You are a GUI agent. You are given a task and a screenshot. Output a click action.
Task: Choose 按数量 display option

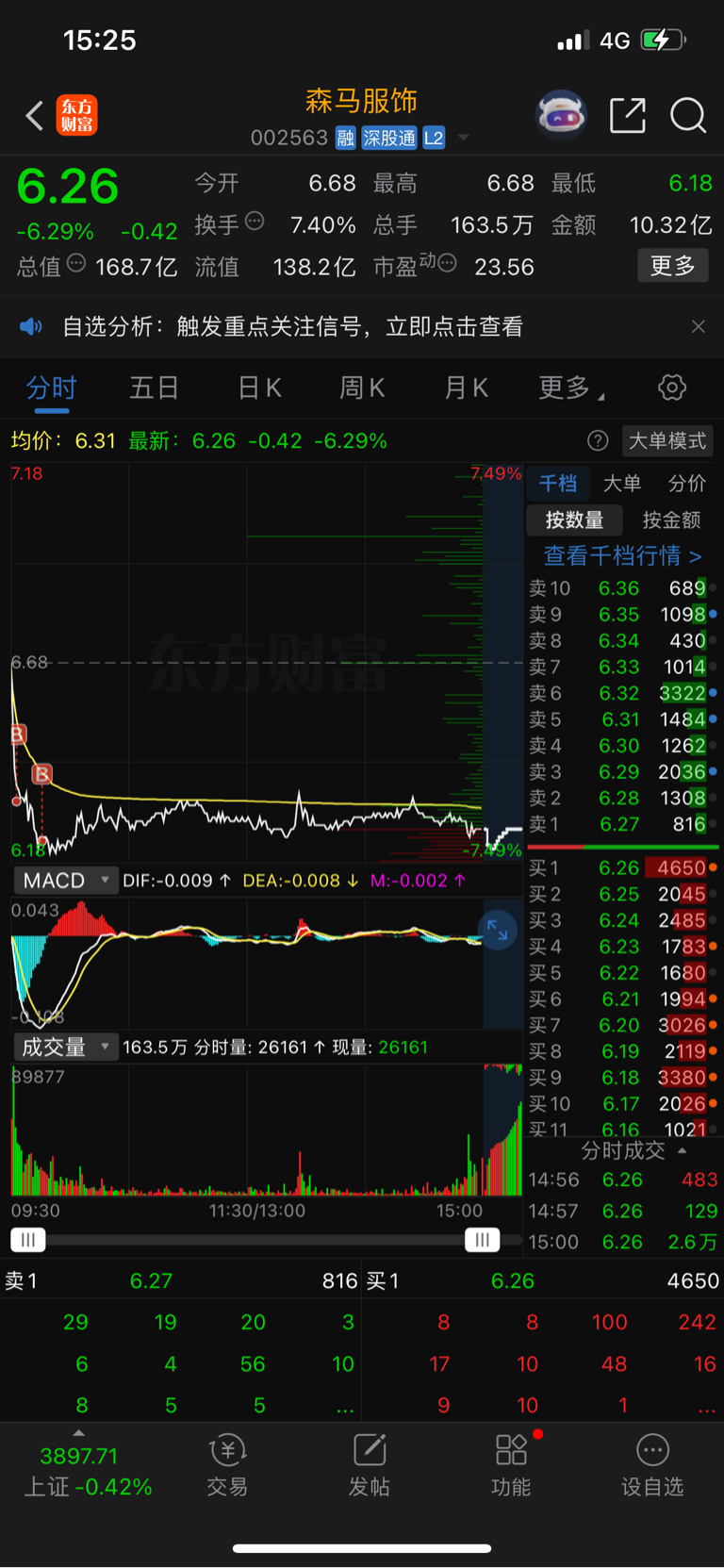(x=575, y=520)
